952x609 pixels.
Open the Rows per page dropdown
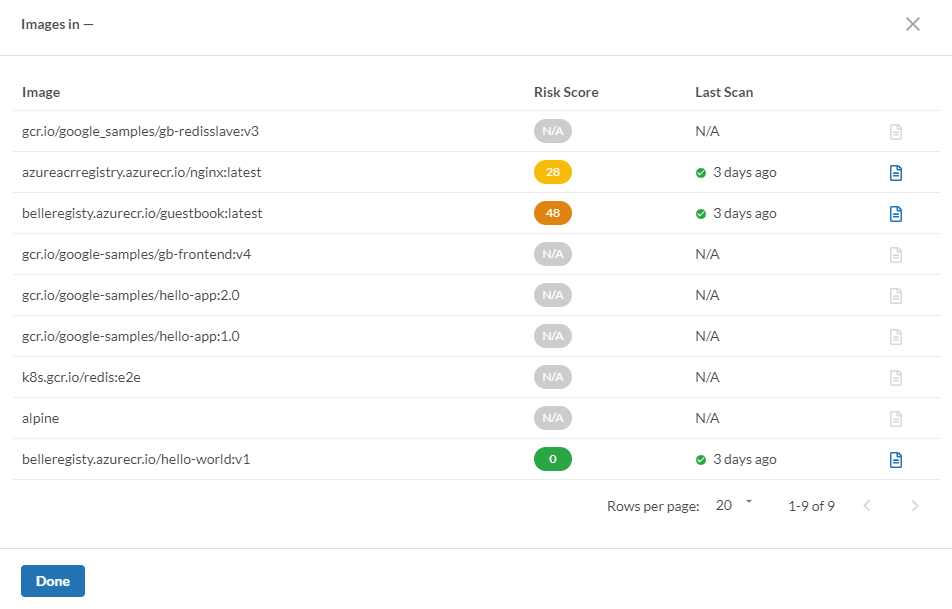pyautogui.click(x=733, y=506)
